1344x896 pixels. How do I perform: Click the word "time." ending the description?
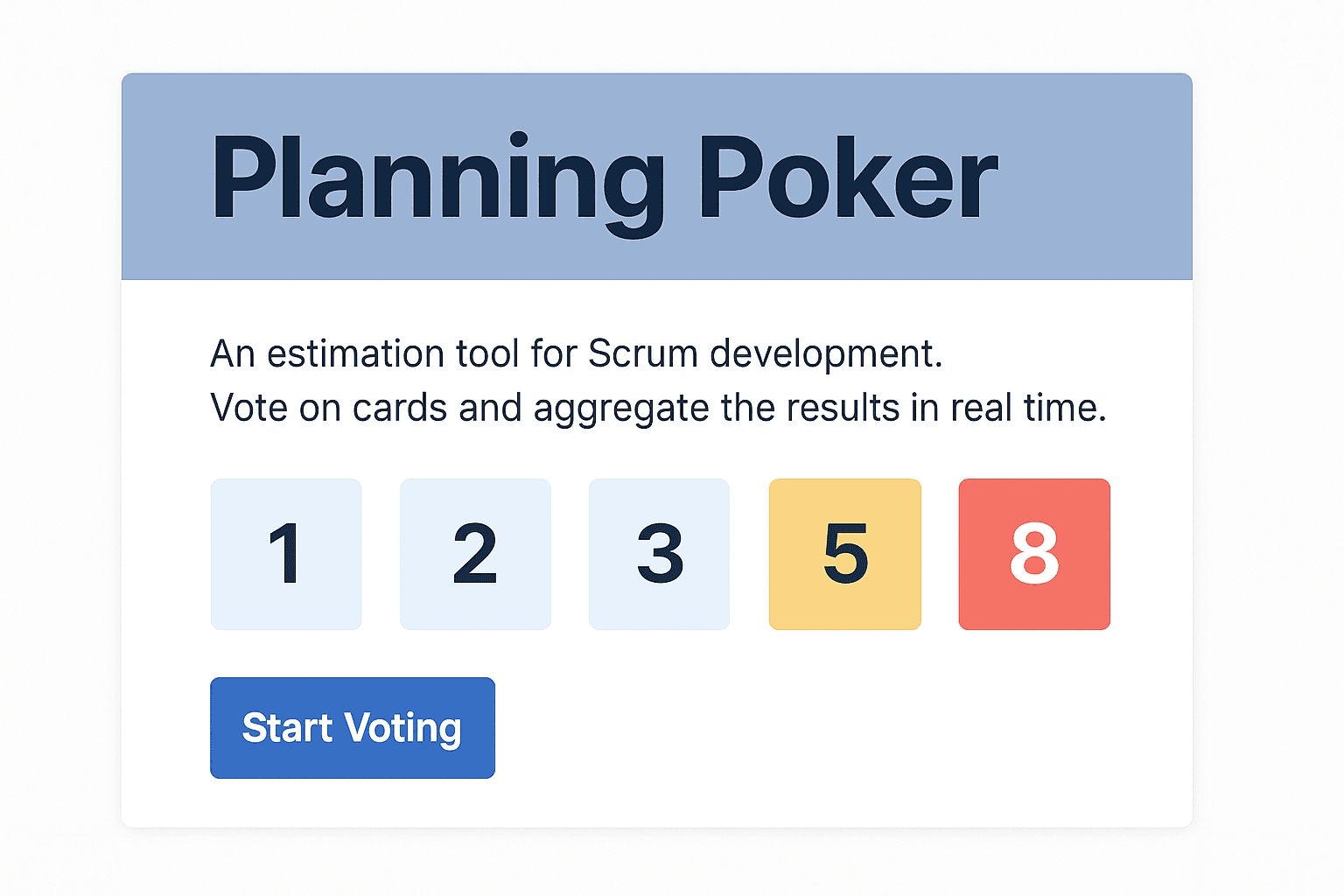pos(1065,408)
